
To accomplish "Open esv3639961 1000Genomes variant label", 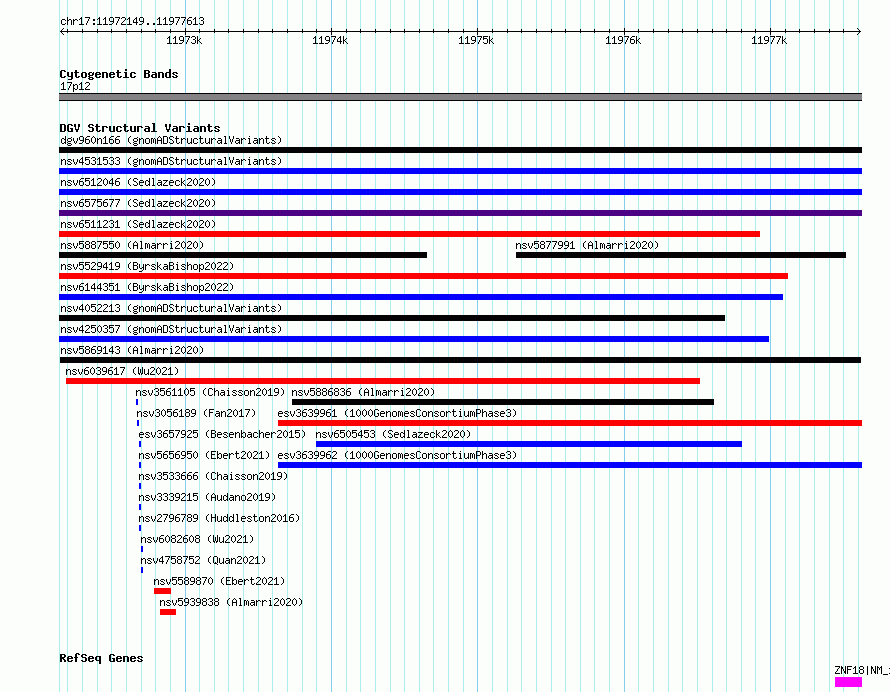I will [x=397, y=413].
